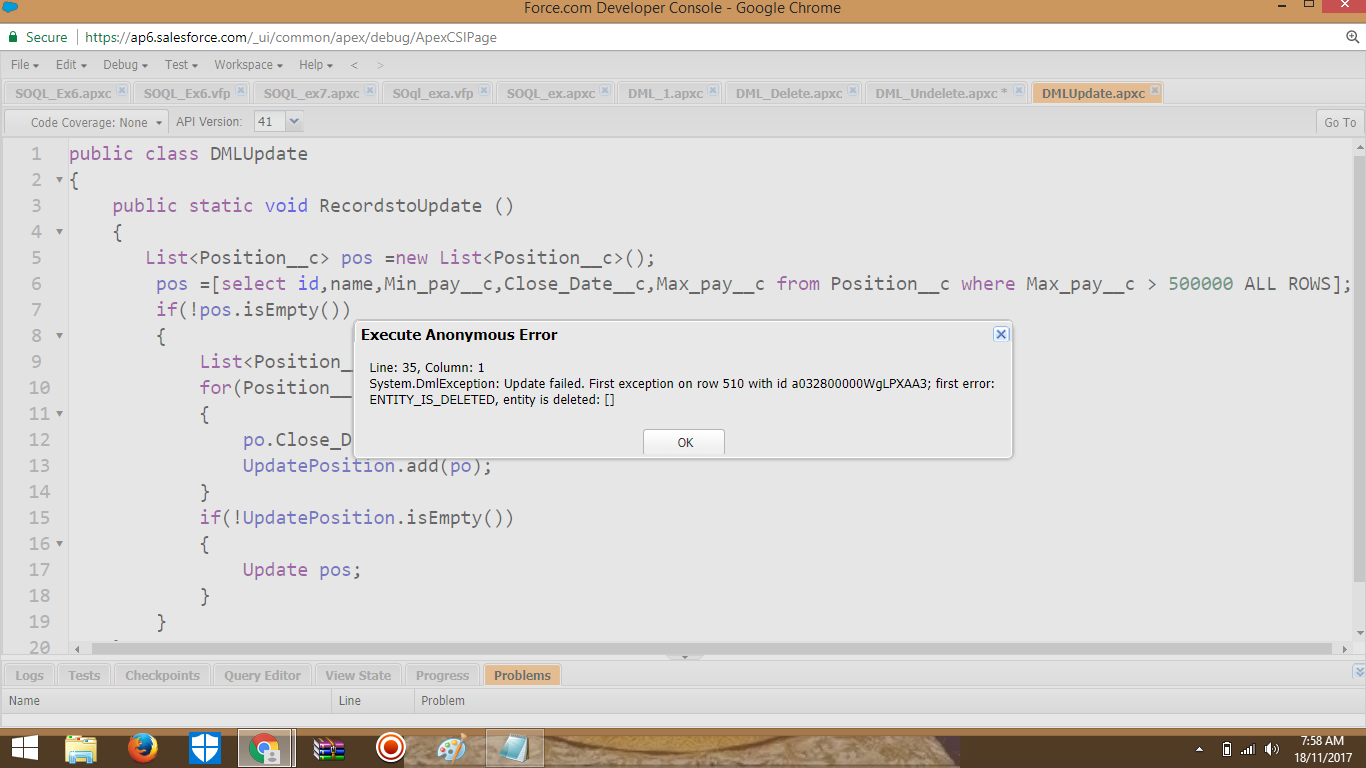
Task: Switch to the DML_1.apxc tab
Action: (665, 93)
